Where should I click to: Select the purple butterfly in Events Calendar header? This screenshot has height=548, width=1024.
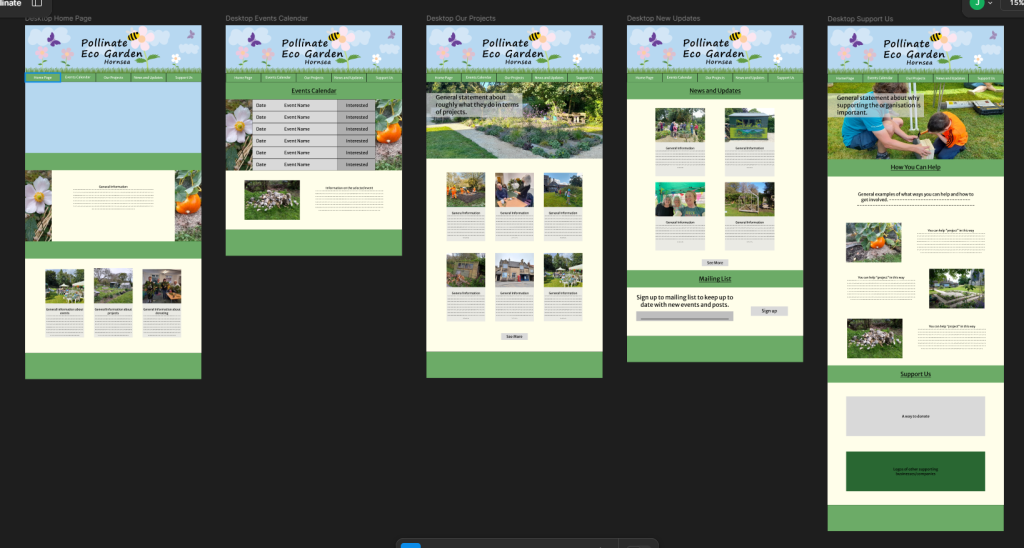[254, 41]
